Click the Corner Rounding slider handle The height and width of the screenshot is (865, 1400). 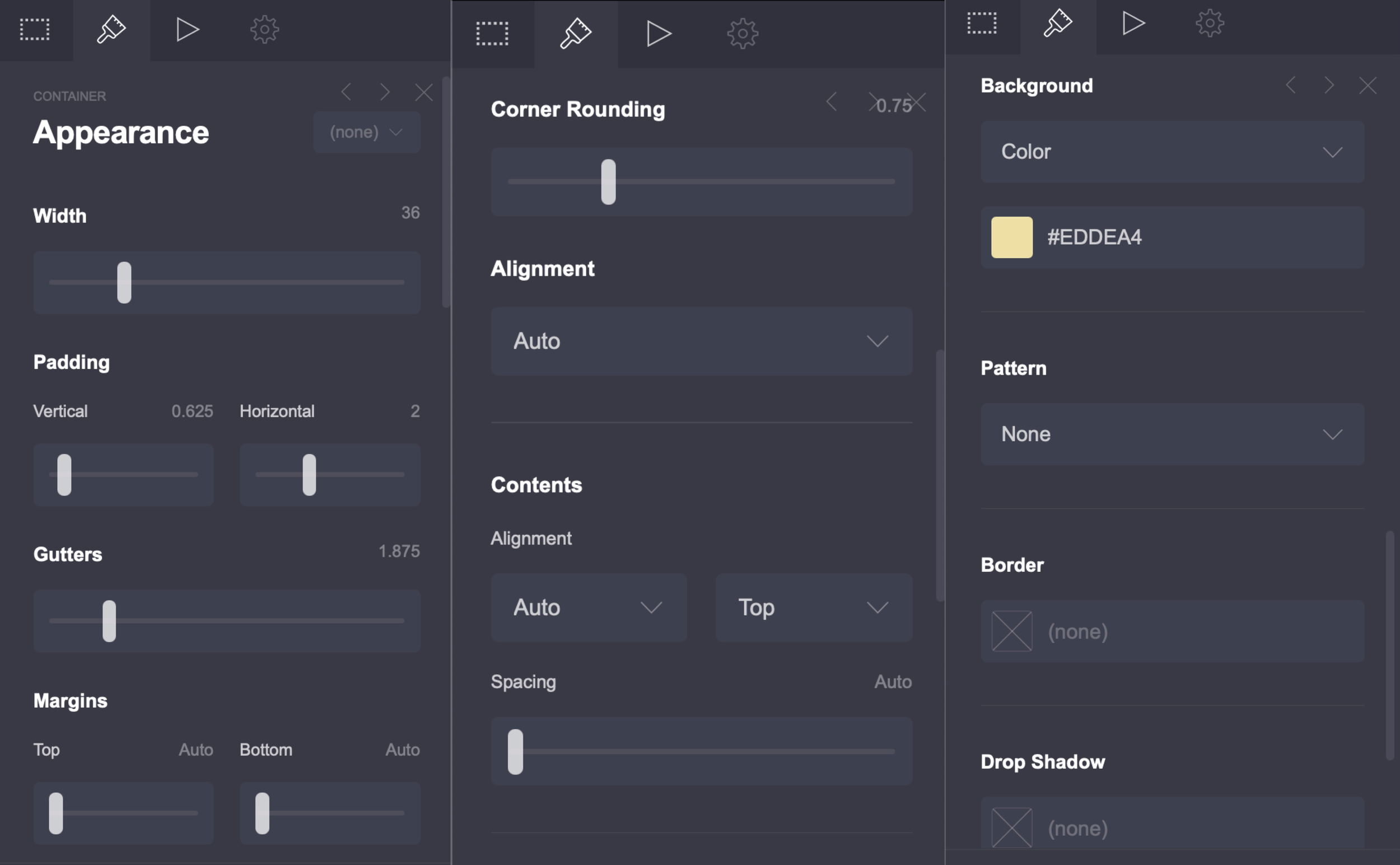pyautogui.click(x=608, y=182)
